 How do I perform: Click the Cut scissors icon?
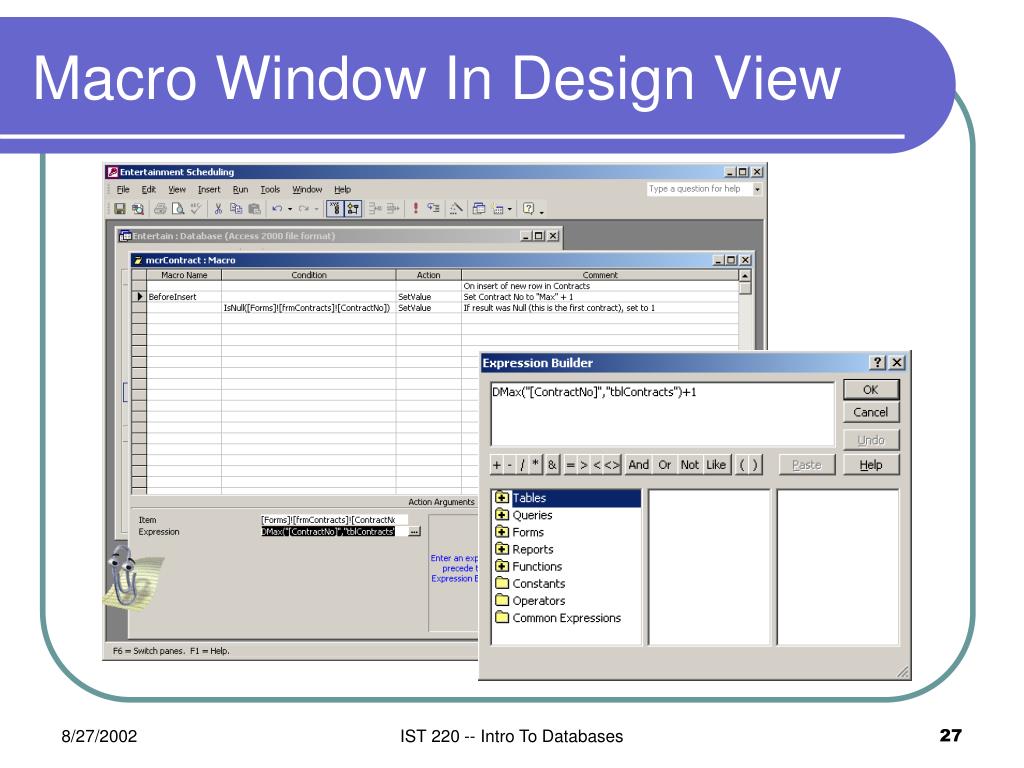[218, 209]
